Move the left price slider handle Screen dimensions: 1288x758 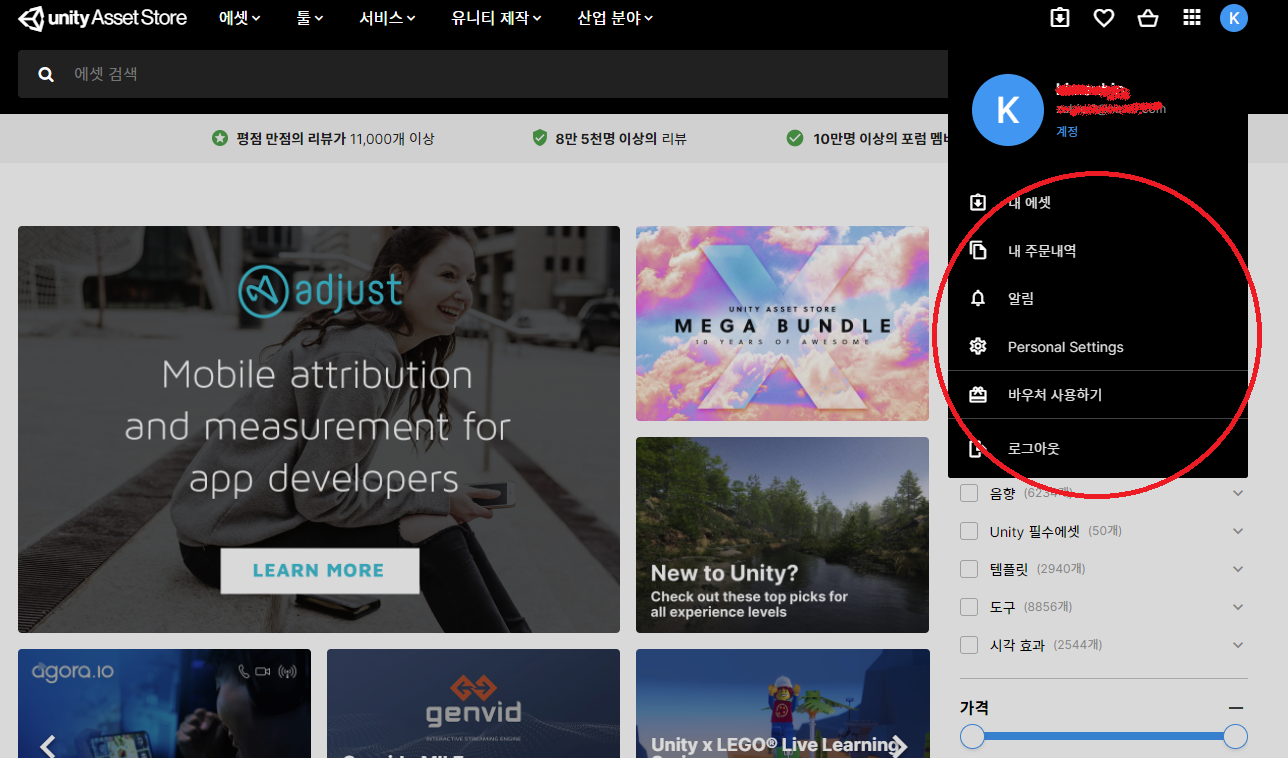coord(972,737)
